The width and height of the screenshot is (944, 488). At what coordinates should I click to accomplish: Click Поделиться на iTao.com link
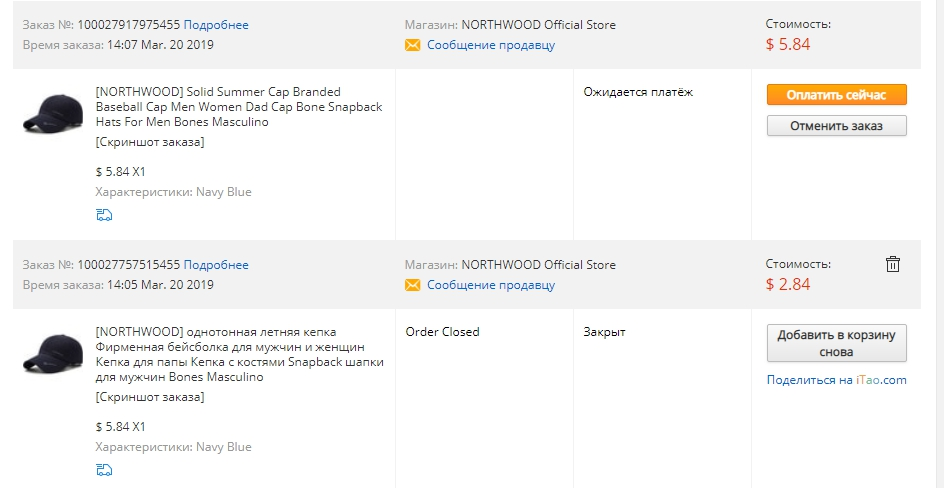pos(836,380)
